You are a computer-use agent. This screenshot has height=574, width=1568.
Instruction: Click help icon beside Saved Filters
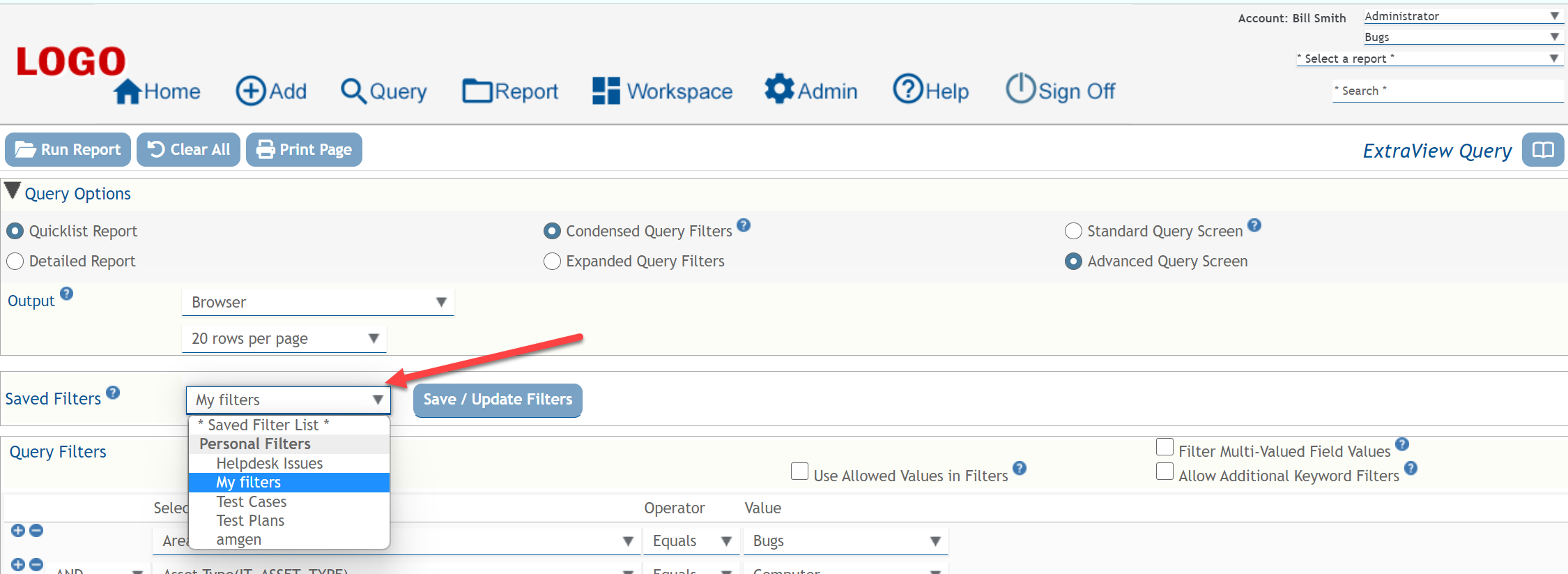click(113, 393)
